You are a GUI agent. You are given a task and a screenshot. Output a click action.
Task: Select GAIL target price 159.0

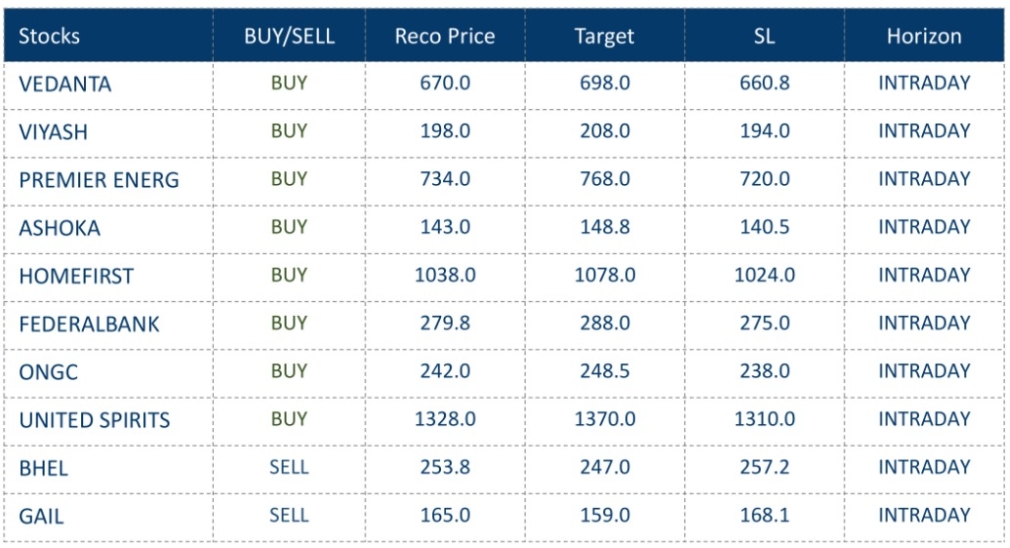[605, 515]
